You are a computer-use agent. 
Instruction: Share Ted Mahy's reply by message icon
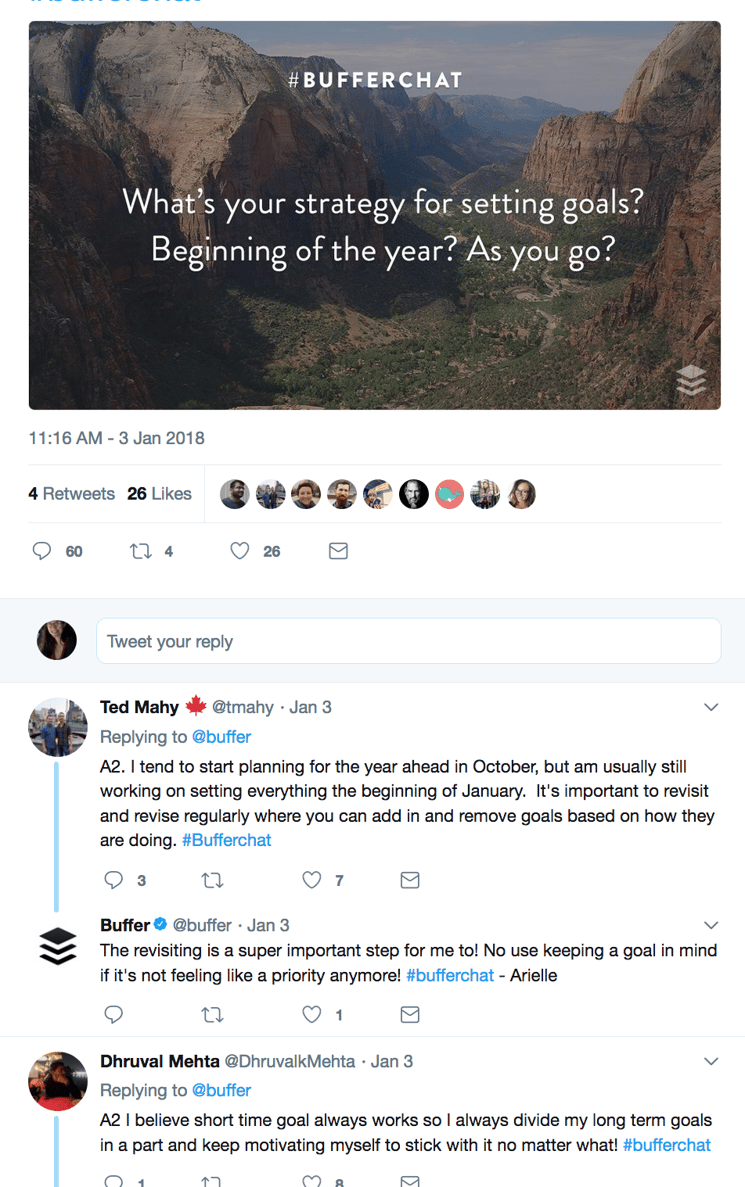click(409, 880)
